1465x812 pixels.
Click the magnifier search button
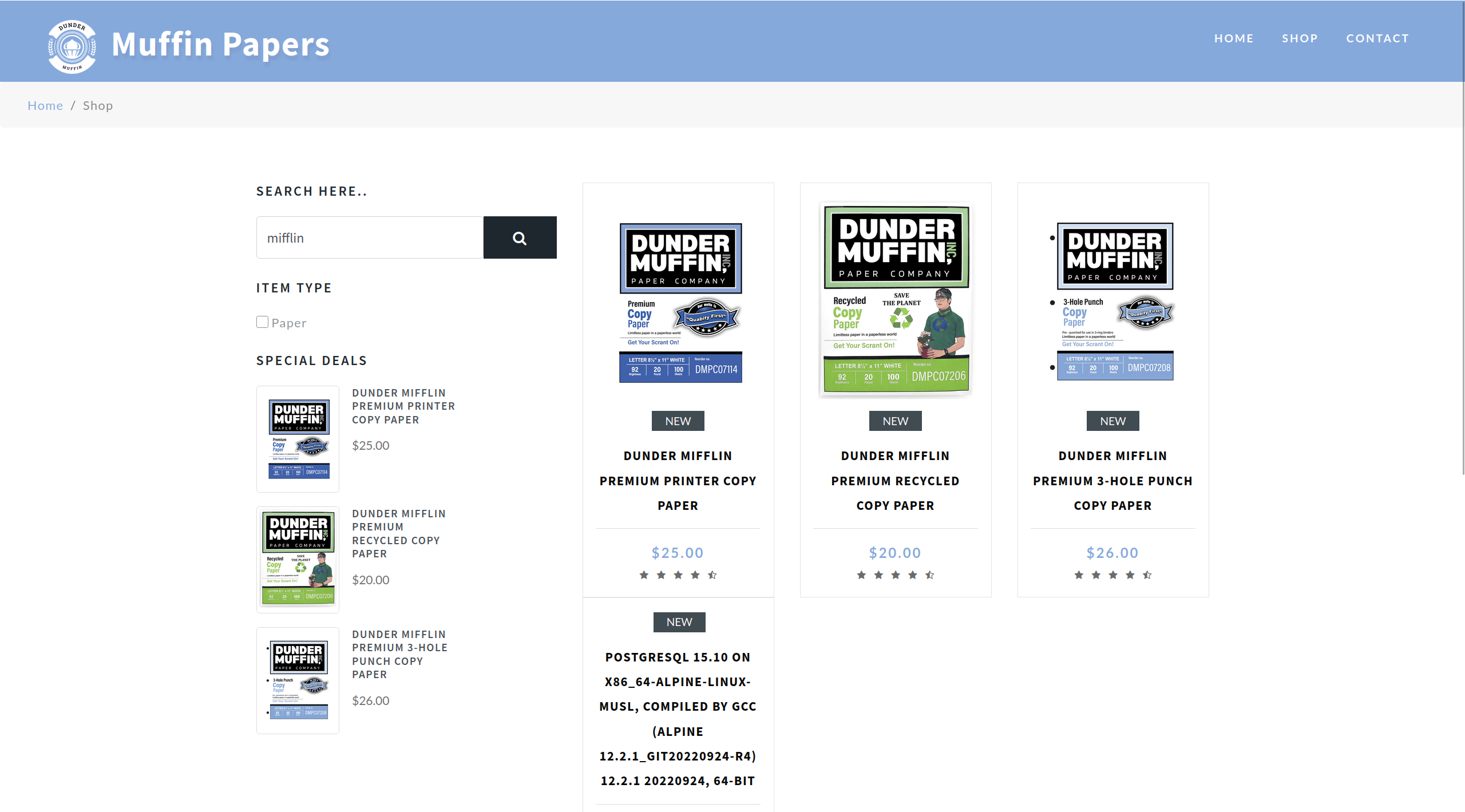point(520,237)
